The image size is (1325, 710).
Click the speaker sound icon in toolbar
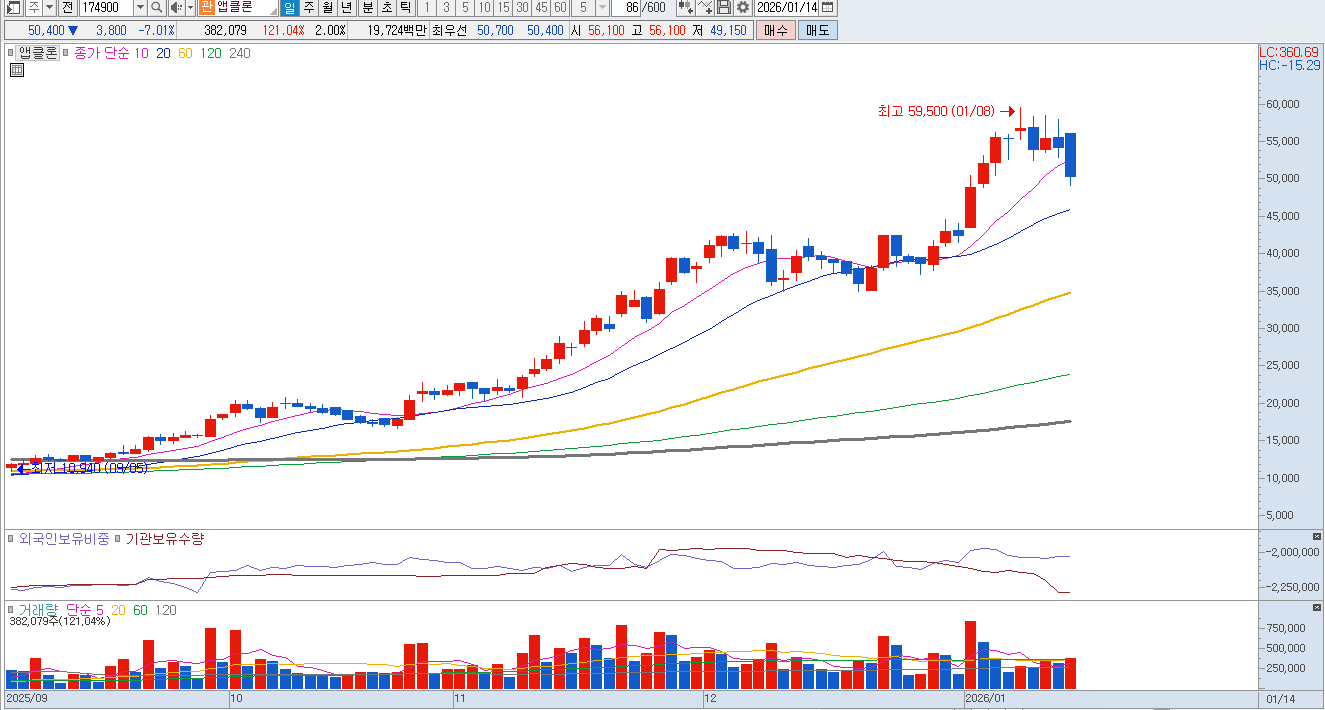(x=175, y=8)
